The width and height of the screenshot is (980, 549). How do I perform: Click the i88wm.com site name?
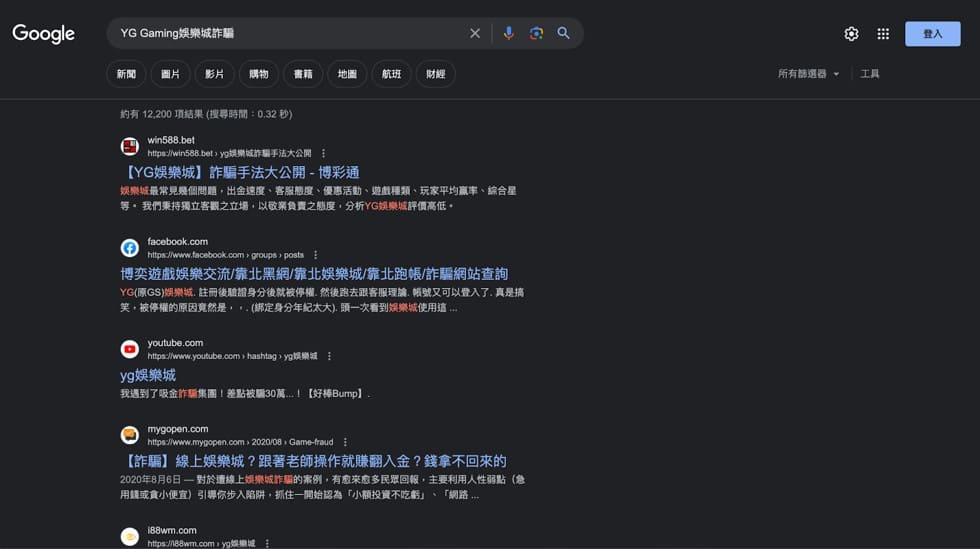172,530
